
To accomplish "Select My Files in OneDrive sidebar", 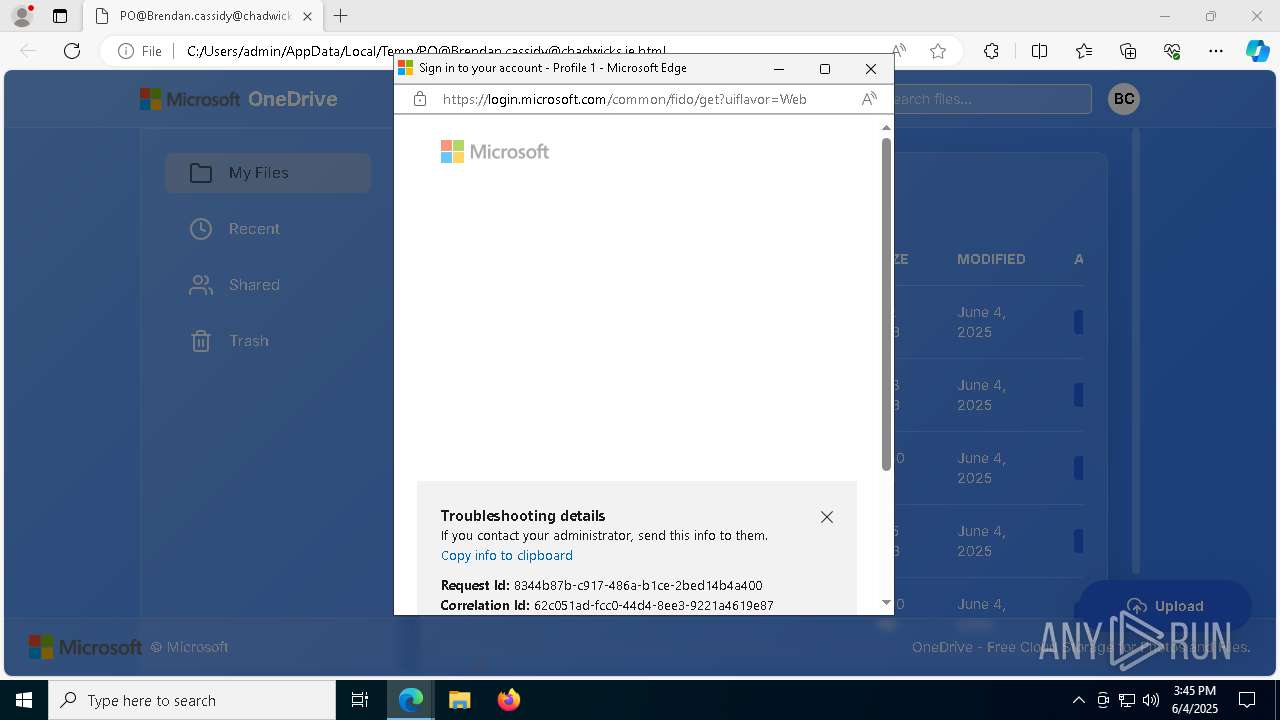I will pyautogui.click(x=268, y=173).
